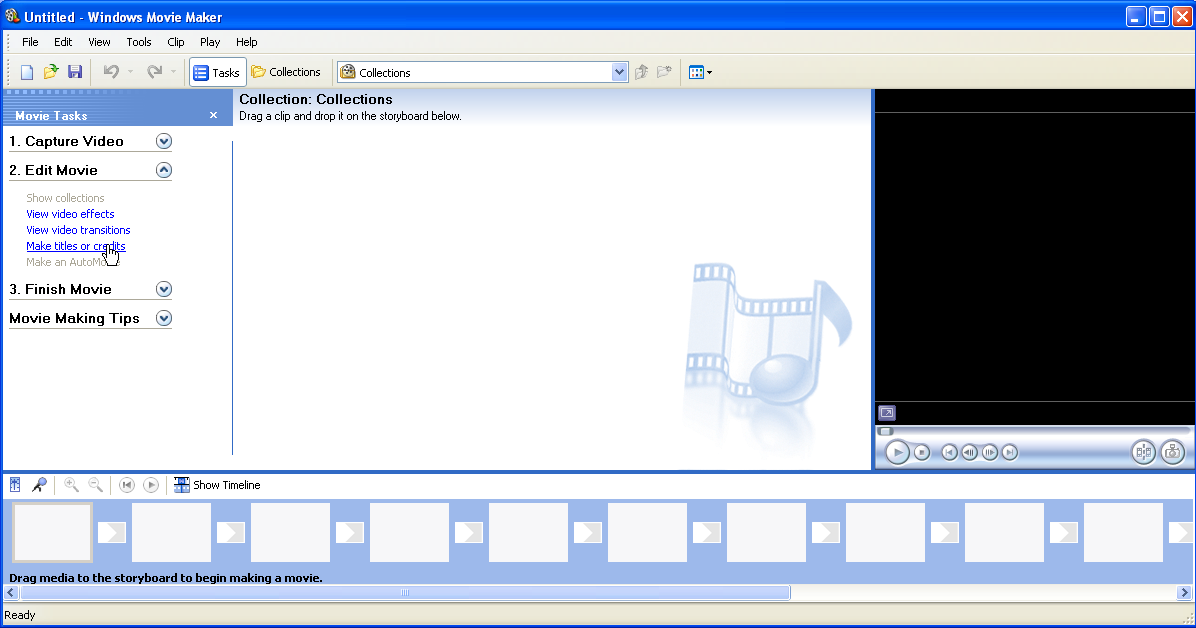Expand the Finish Movie section
This screenshot has width=1196, height=628.
click(164, 289)
